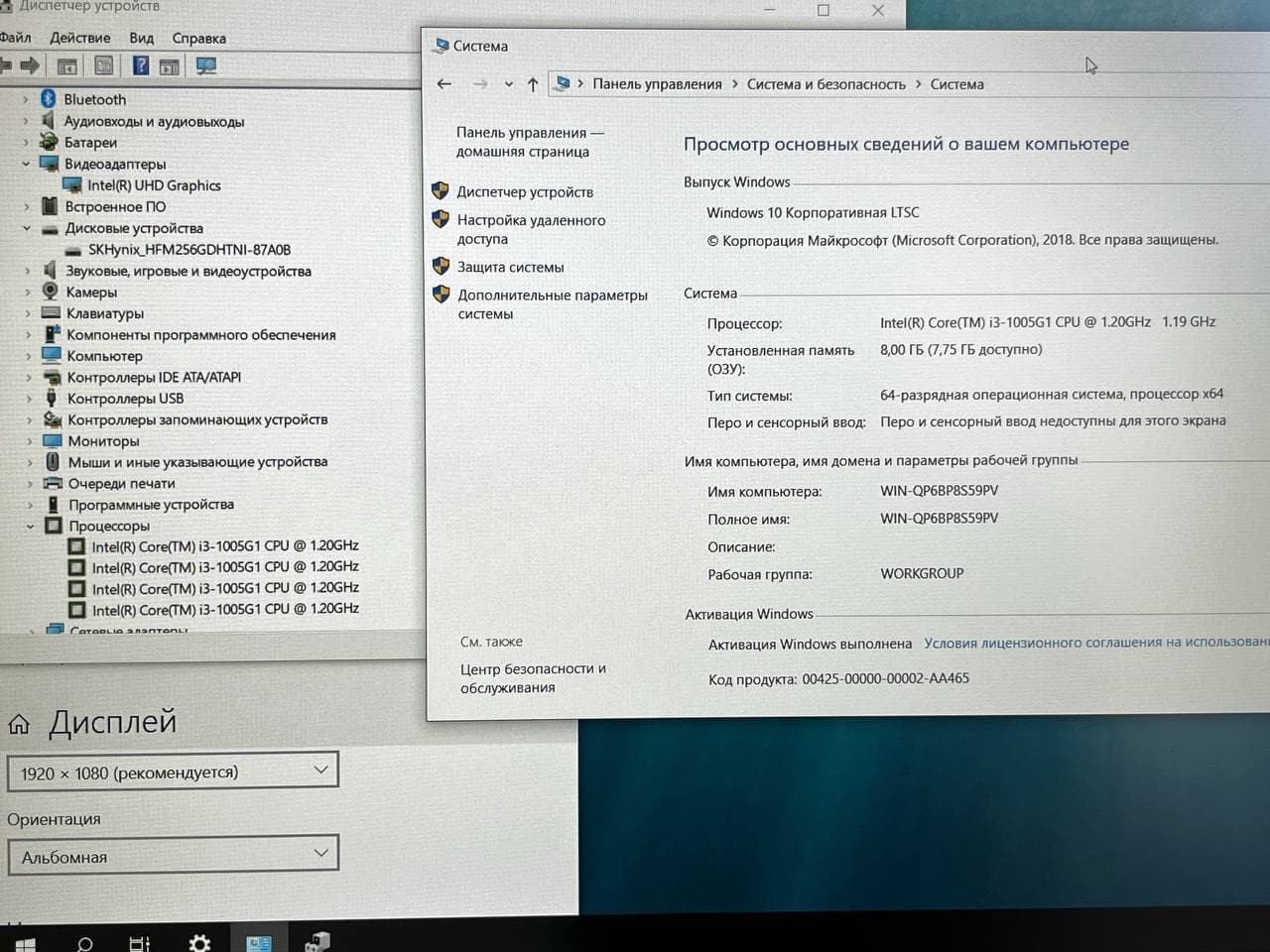Open recent locations chevron in Система navigation
The height and width of the screenshot is (952, 1270).
coord(509,84)
